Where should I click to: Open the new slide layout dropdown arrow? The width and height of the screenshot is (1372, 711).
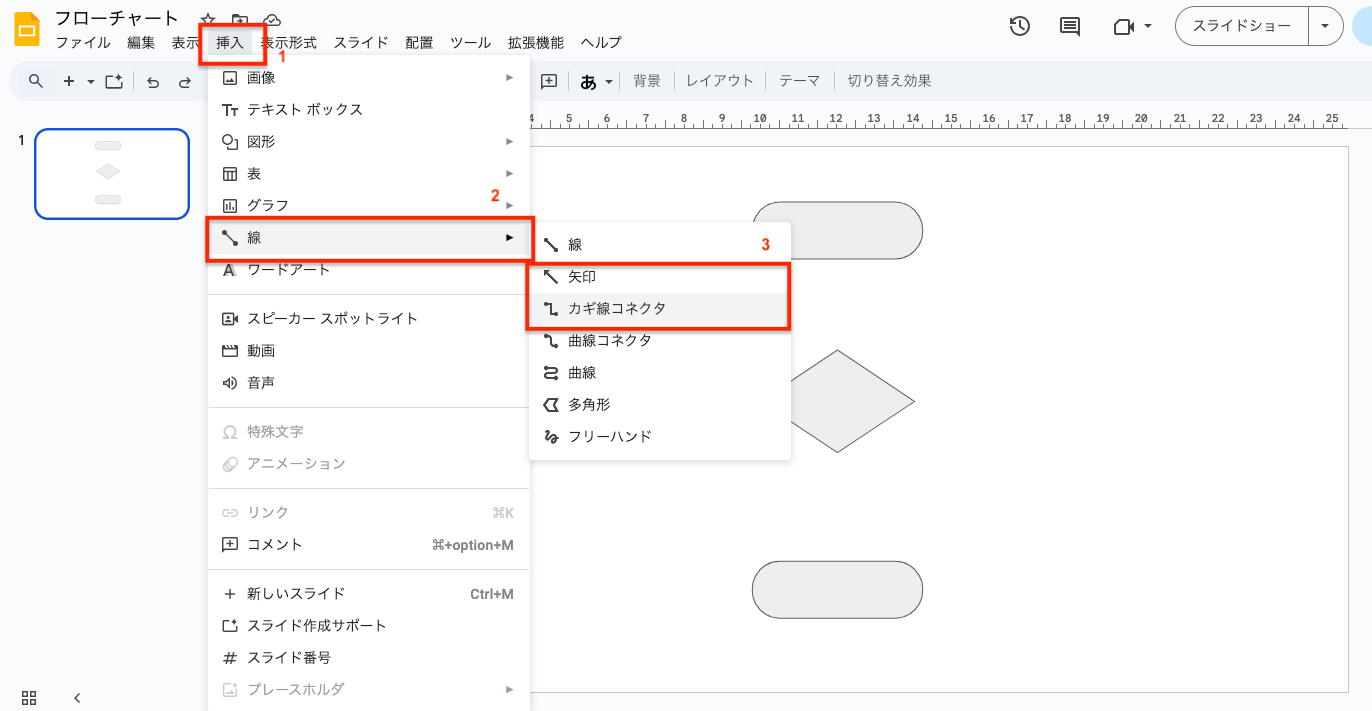point(91,82)
